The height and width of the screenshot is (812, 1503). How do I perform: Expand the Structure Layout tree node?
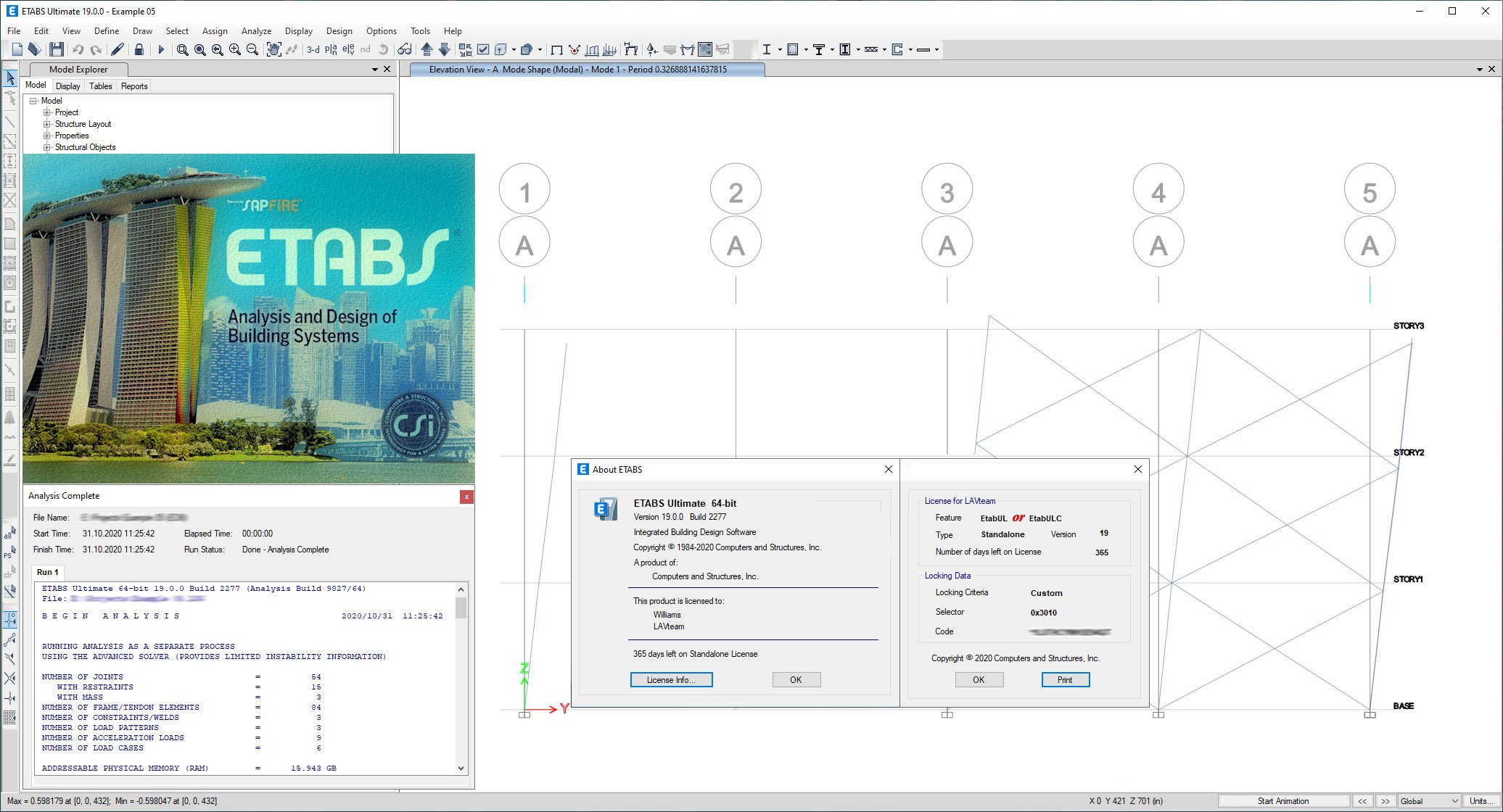point(47,124)
